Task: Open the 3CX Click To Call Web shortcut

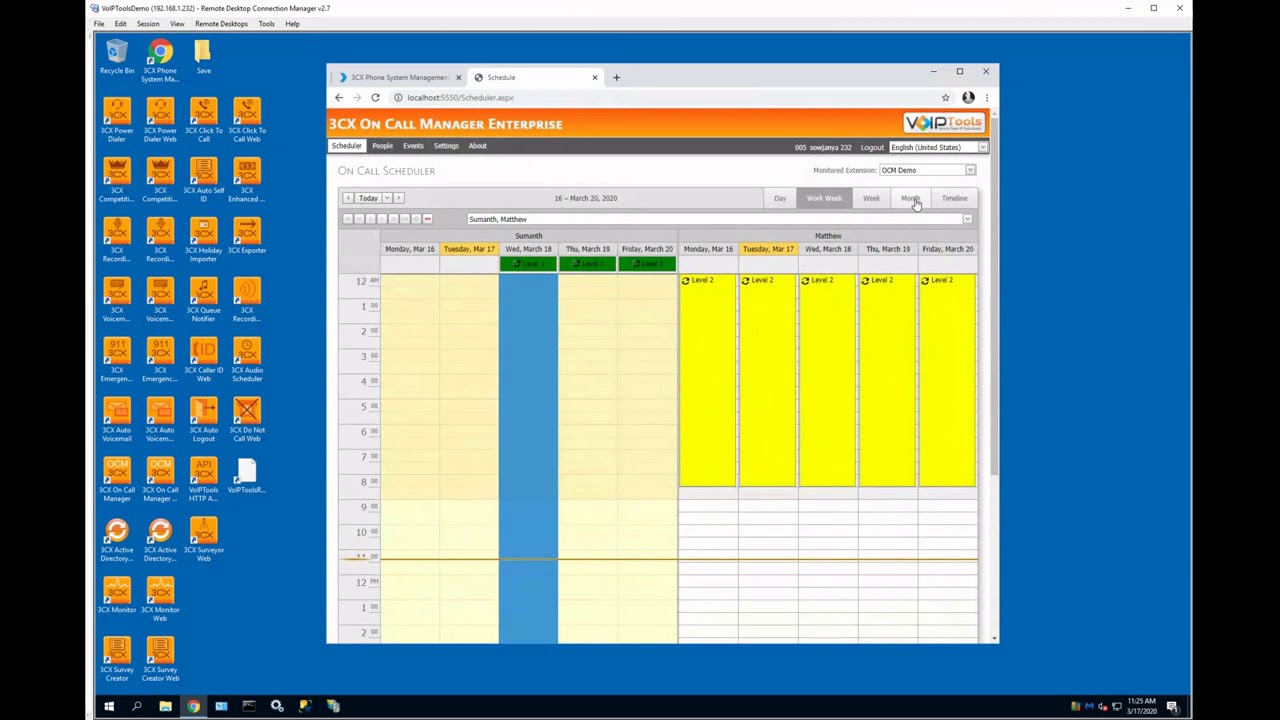Action: tap(247, 120)
